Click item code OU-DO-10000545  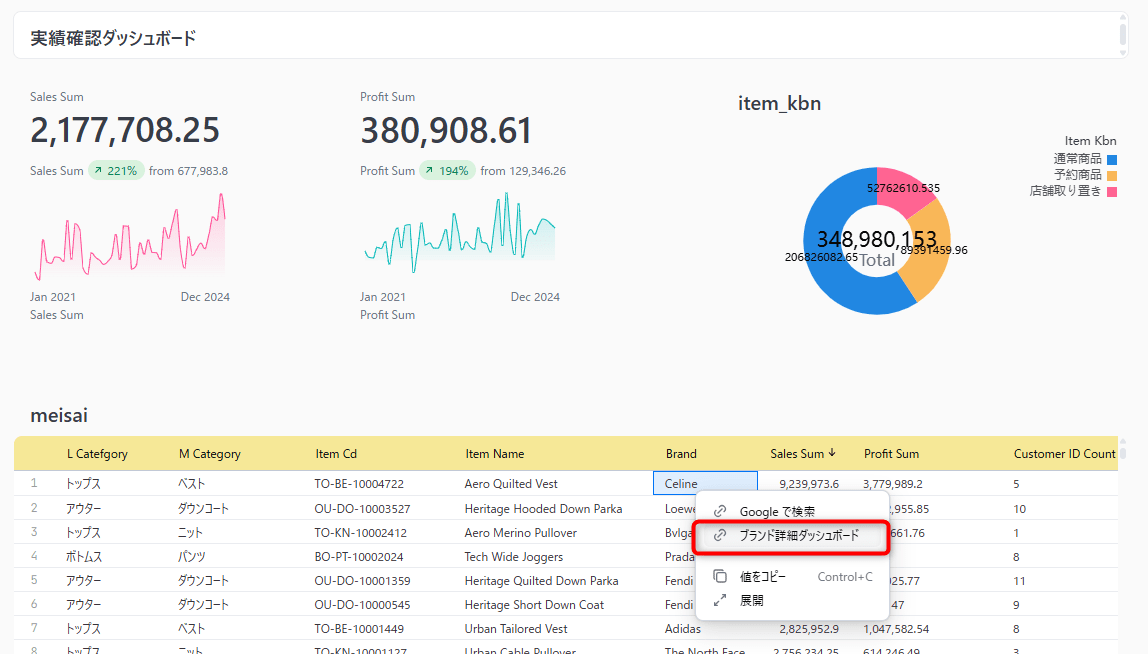click(362, 605)
